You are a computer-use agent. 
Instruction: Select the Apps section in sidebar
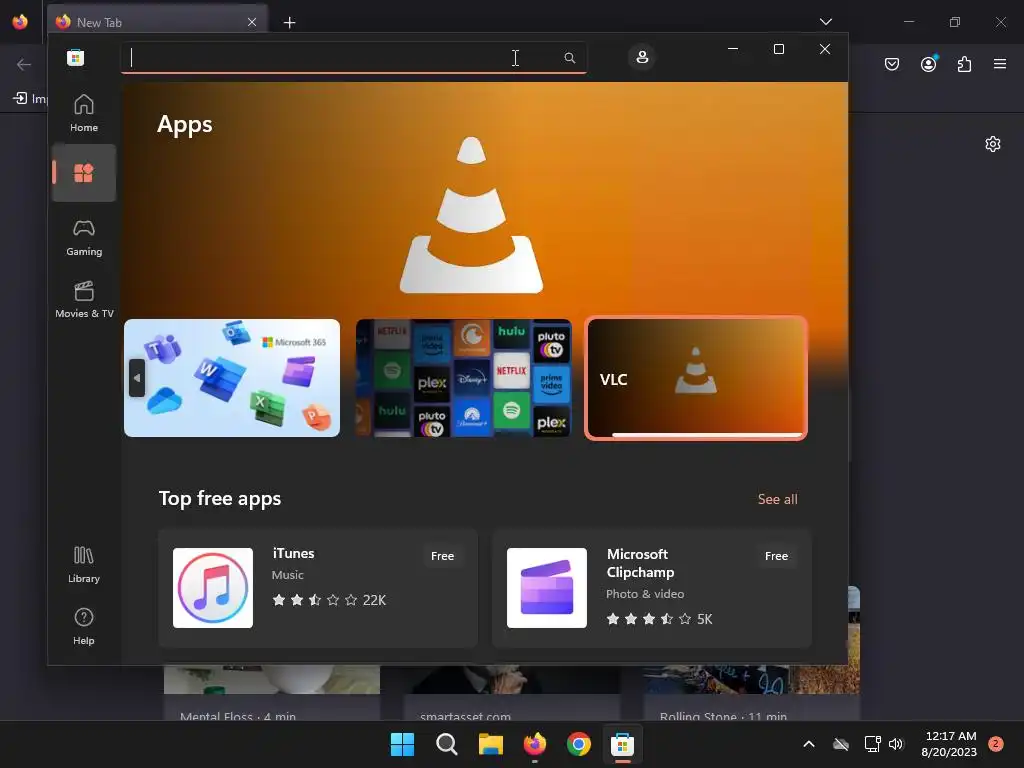pyautogui.click(x=84, y=173)
